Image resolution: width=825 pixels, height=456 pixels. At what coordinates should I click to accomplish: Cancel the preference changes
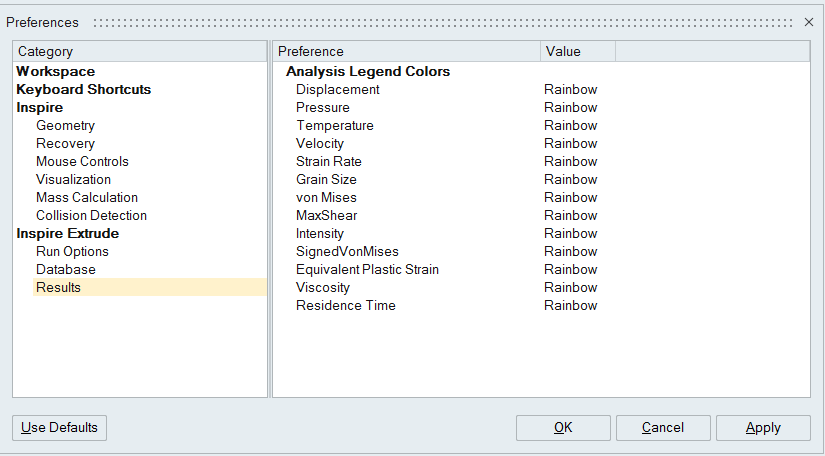pos(663,428)
